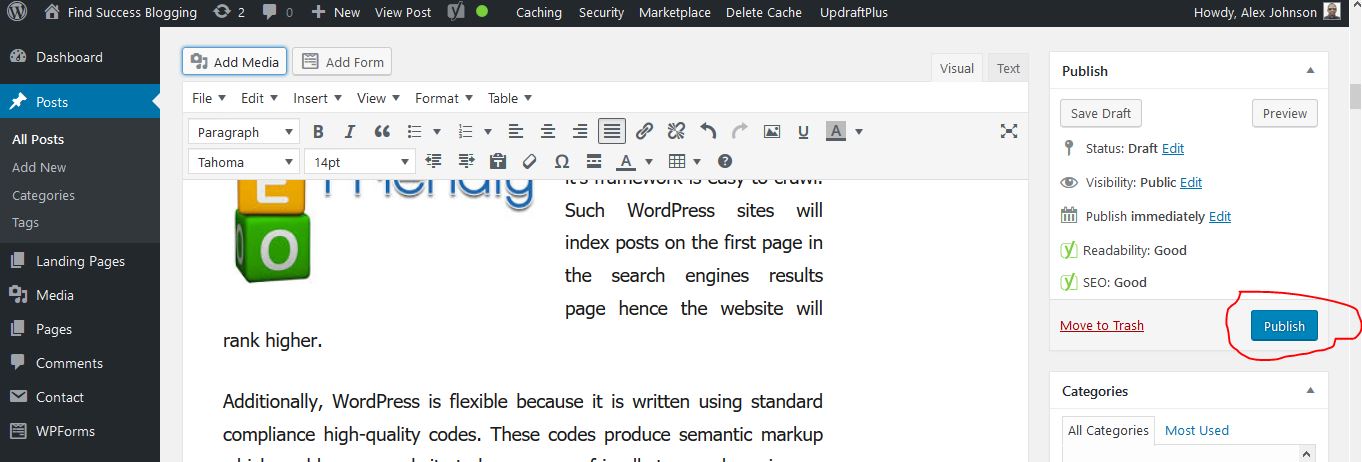This screenshot has height=462, width=1362.
Task: Apply the background highlight color
Action: pos(836,131)
